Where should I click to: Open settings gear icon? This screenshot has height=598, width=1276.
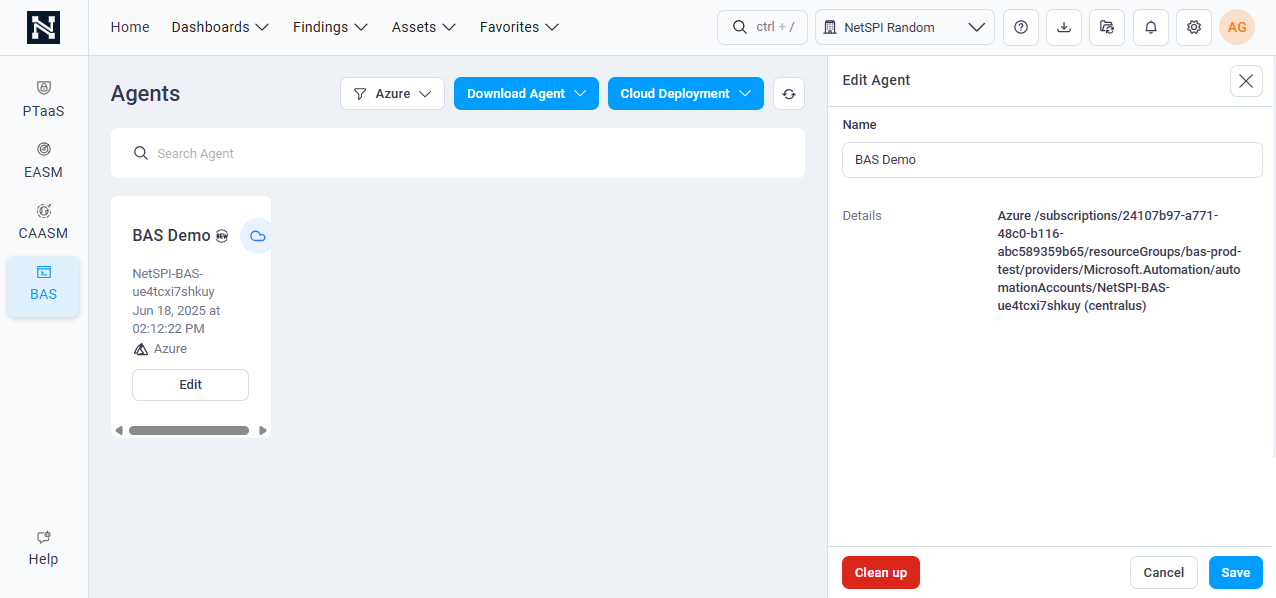click(x=1194, y=28)
